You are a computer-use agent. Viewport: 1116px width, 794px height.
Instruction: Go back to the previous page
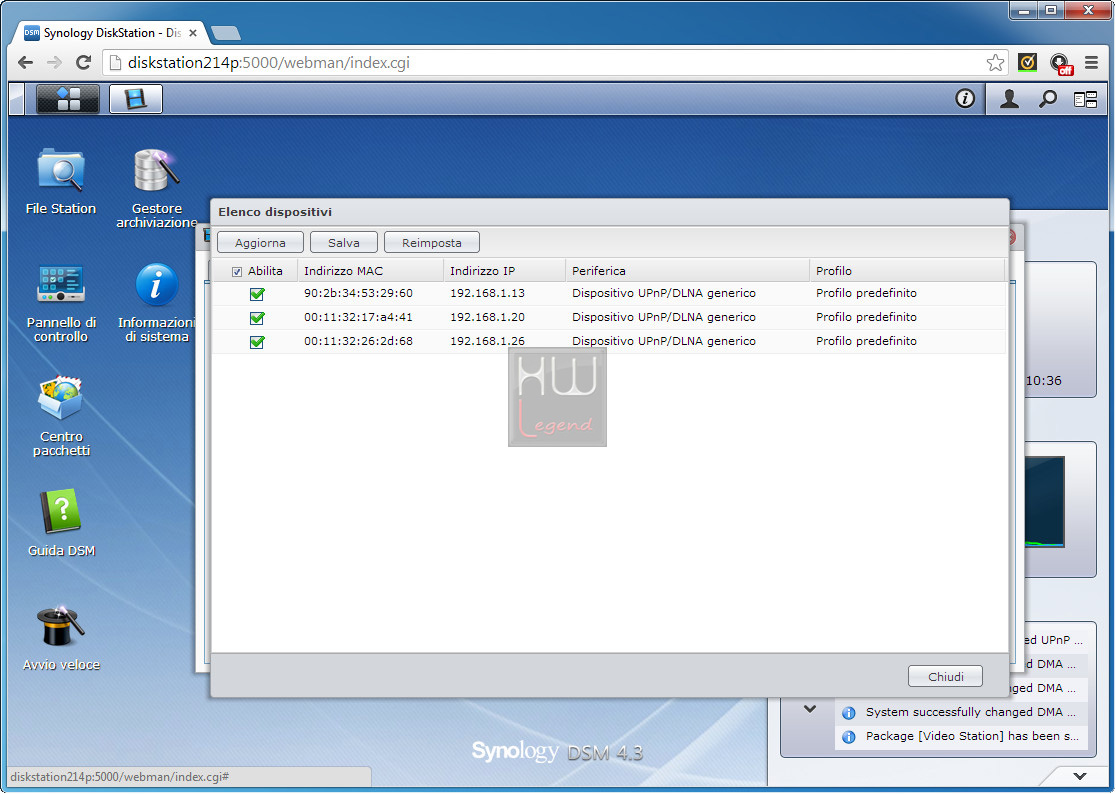pos(26,63)
